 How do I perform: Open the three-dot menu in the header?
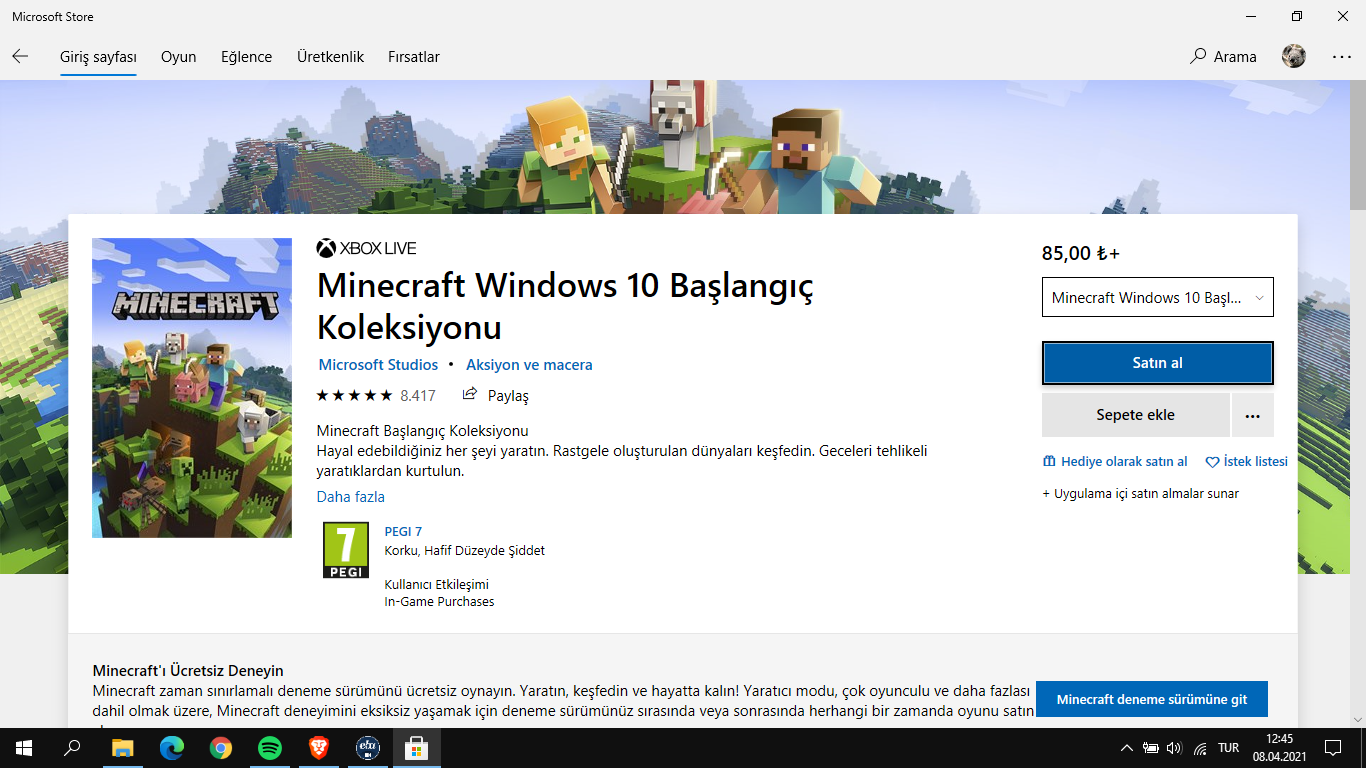click(1341, 57)
